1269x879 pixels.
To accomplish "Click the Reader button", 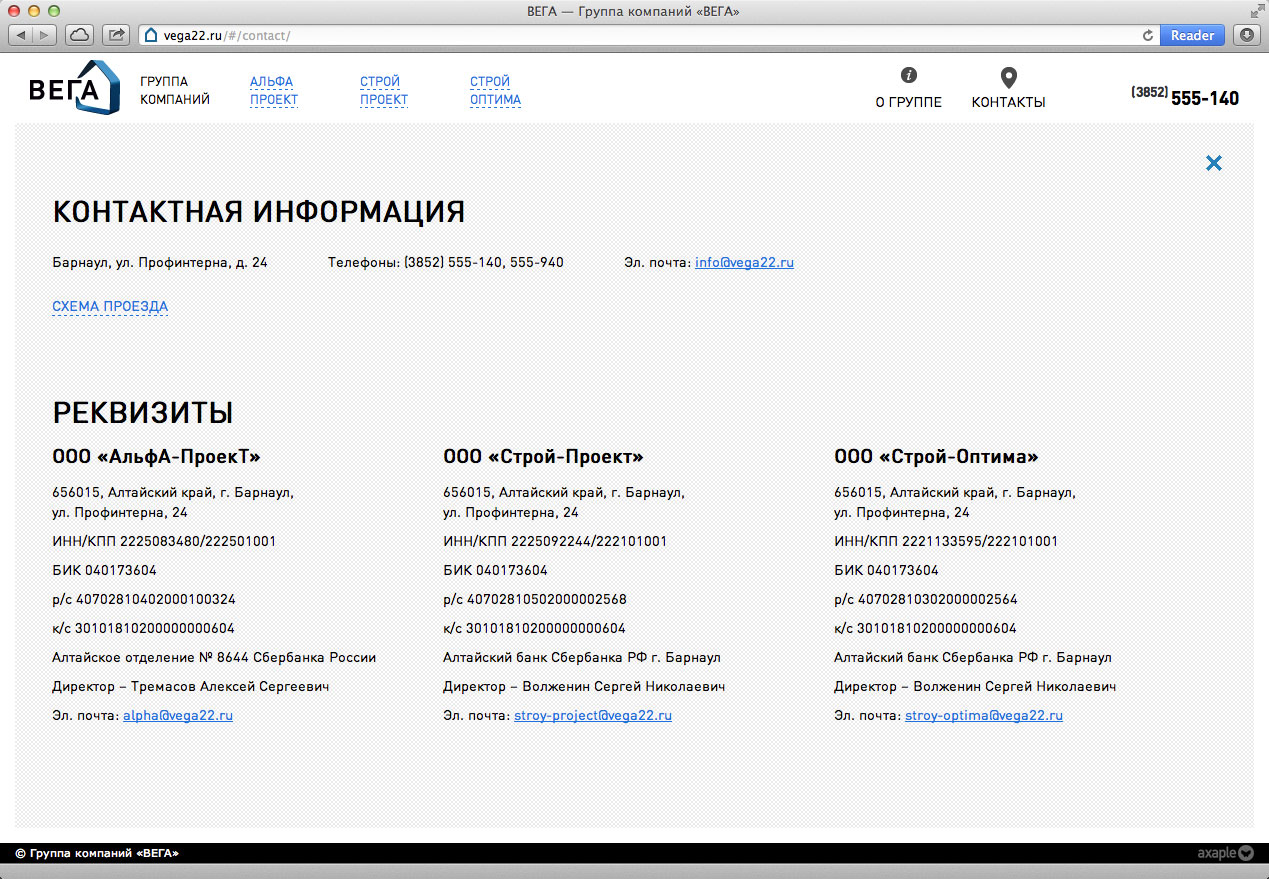I will click(1191, 35).
